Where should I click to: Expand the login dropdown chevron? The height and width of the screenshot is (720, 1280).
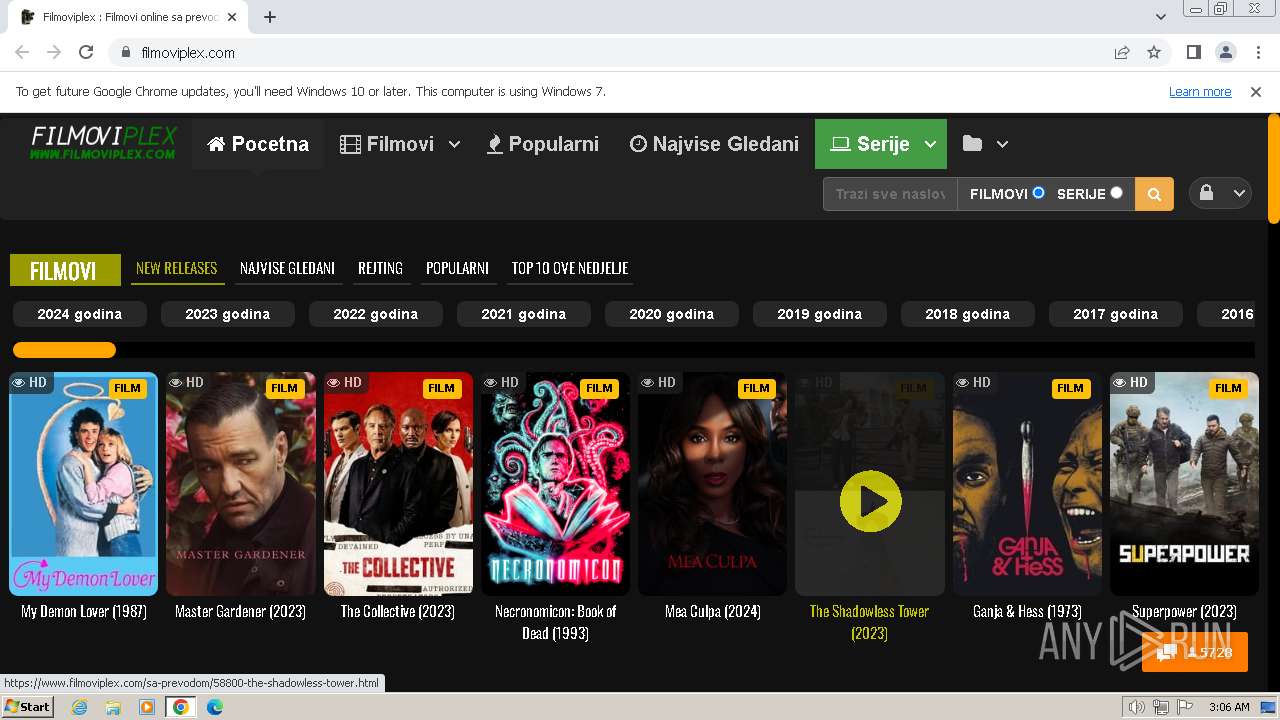(x=1239, y=194)
